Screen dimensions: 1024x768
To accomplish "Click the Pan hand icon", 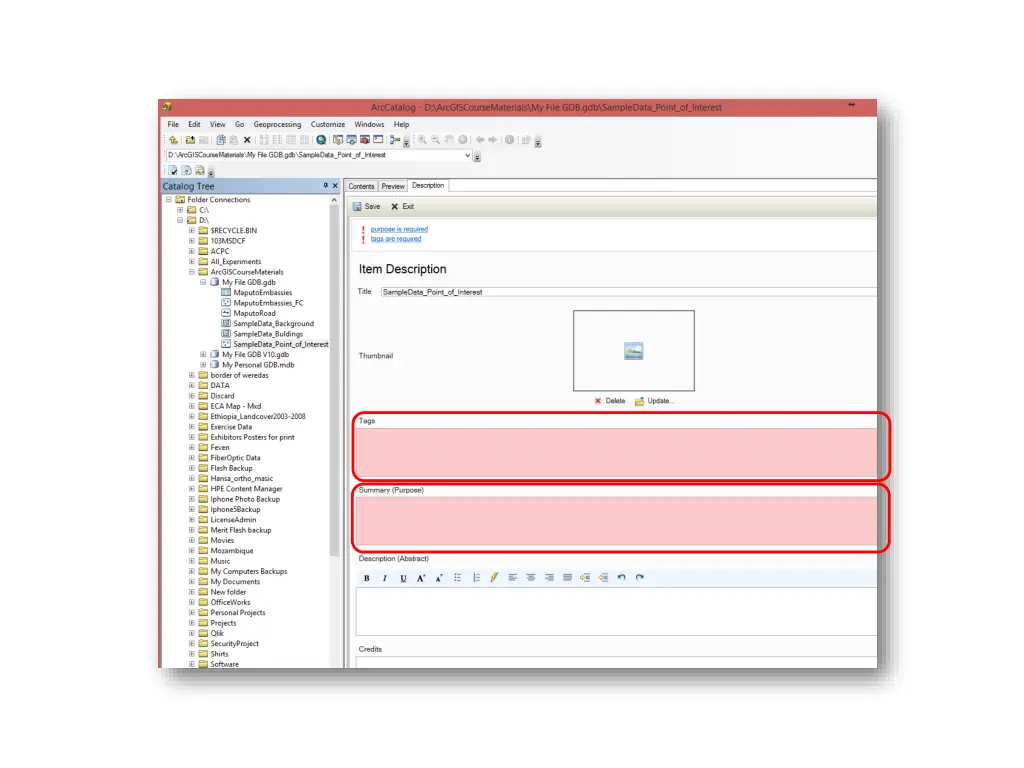I will coord(449,140).
